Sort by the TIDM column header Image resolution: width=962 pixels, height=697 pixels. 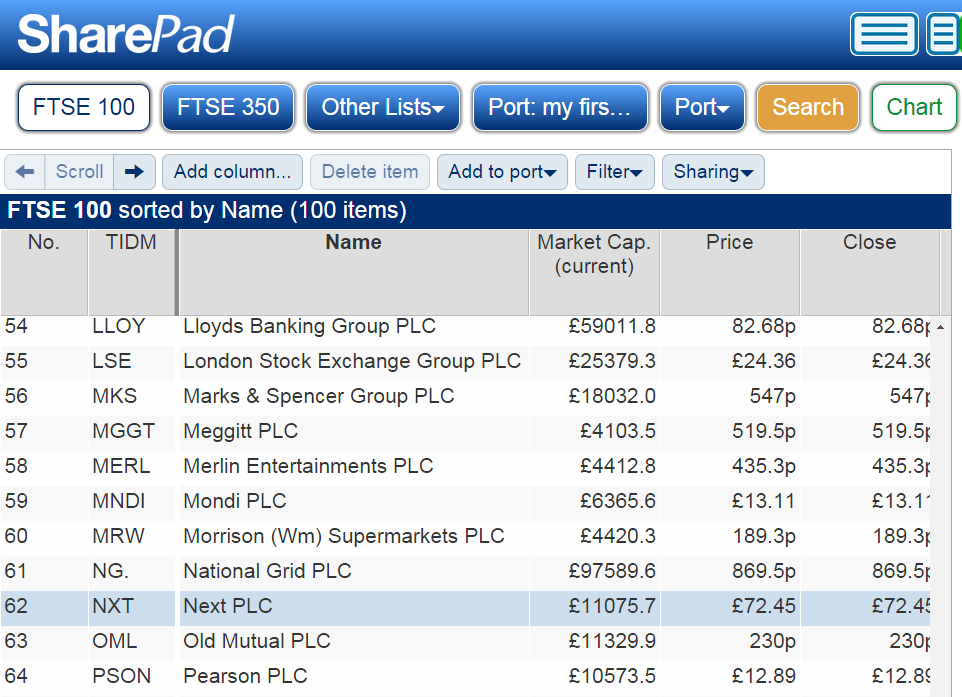131,272
